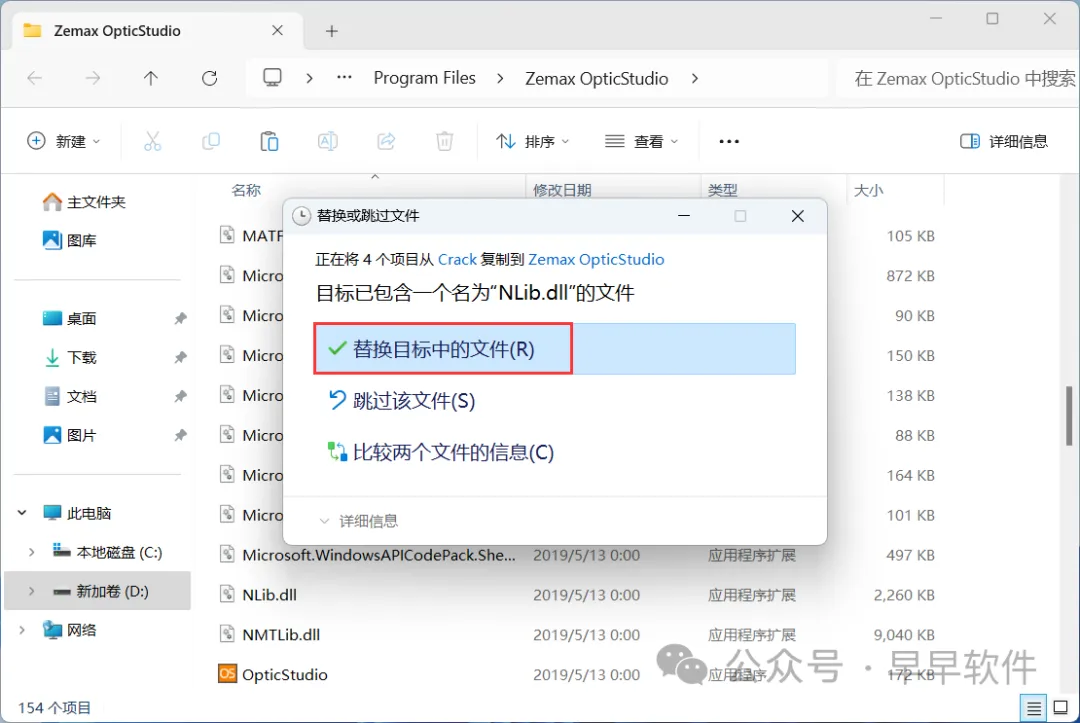Toggle the 详细信息 details pane button

pos(1004,141)
